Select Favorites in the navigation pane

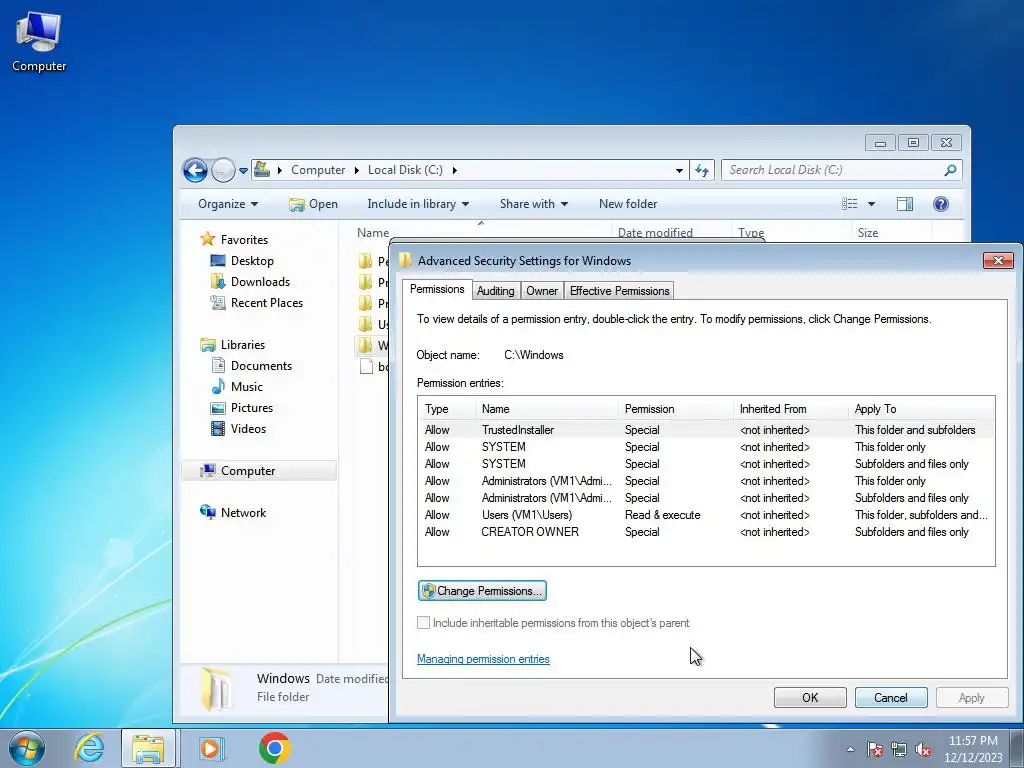point(234,240)
